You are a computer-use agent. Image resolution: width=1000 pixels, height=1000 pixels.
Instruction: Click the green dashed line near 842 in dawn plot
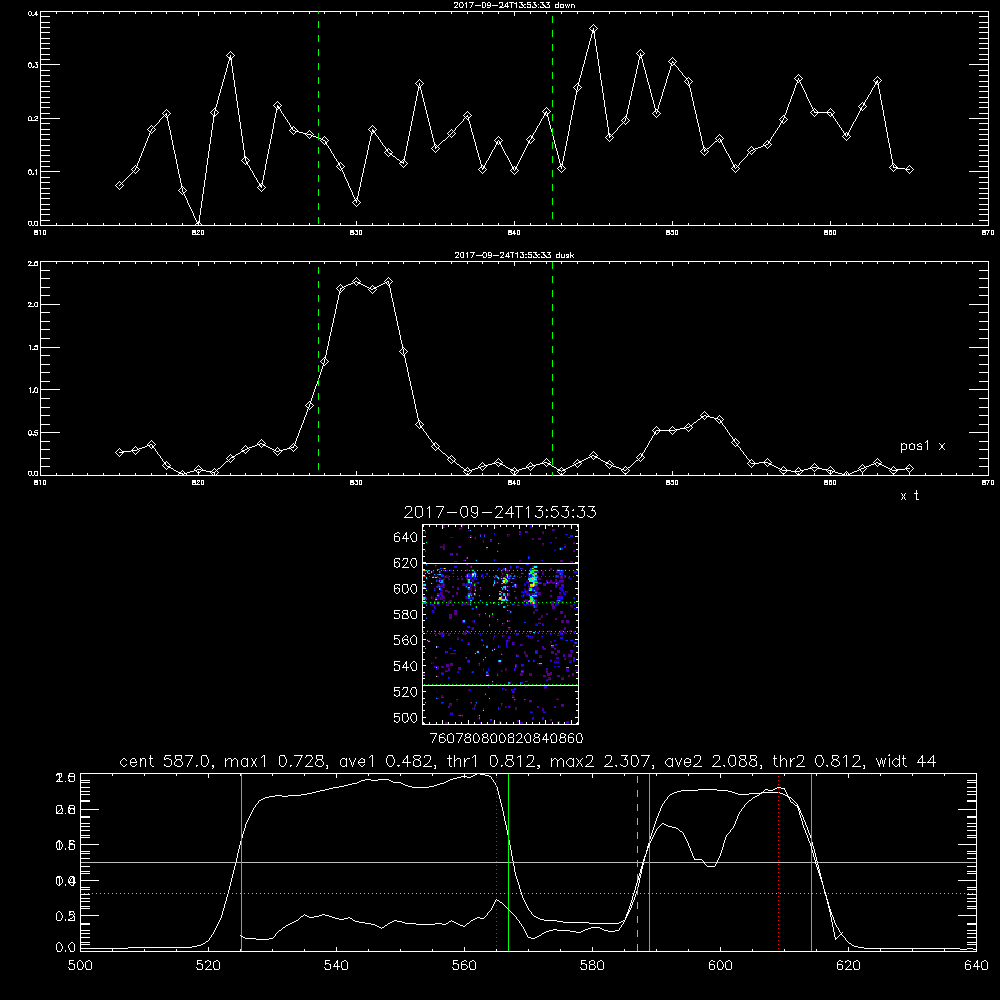click(x=552, y=119)
